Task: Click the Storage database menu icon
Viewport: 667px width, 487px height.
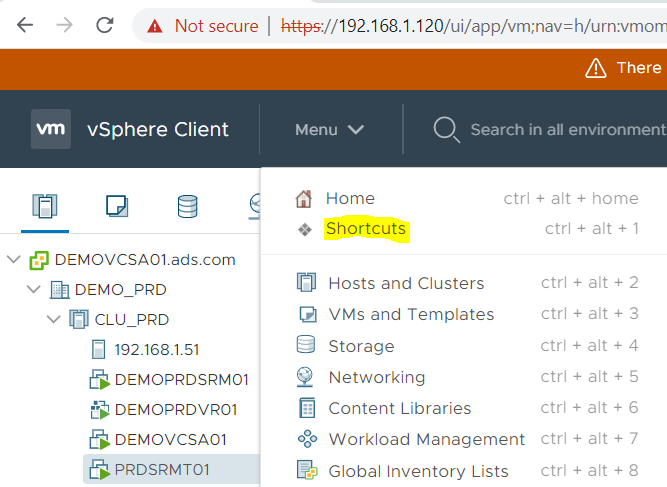Action: (x=306, y=345)
